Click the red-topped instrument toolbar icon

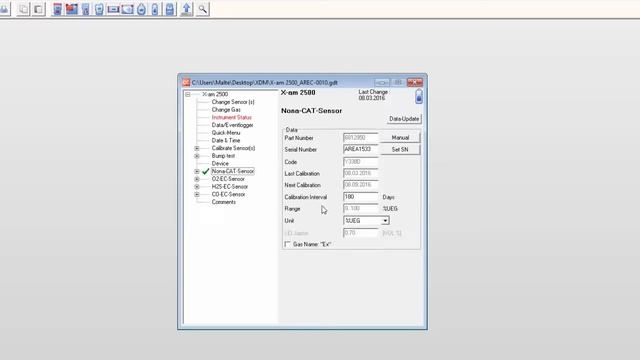[x=58, y=9]
